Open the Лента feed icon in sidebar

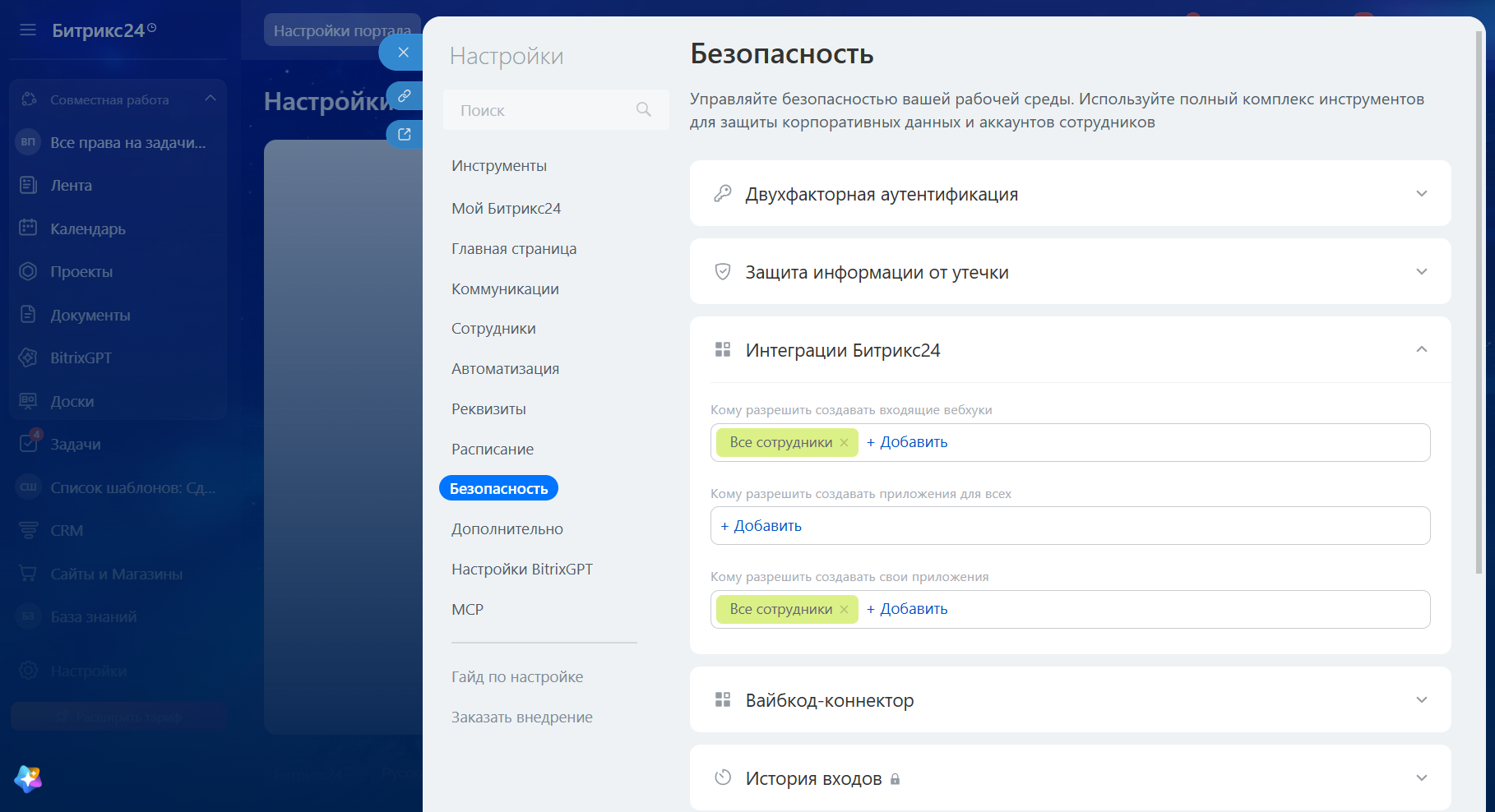coord(28,185)
